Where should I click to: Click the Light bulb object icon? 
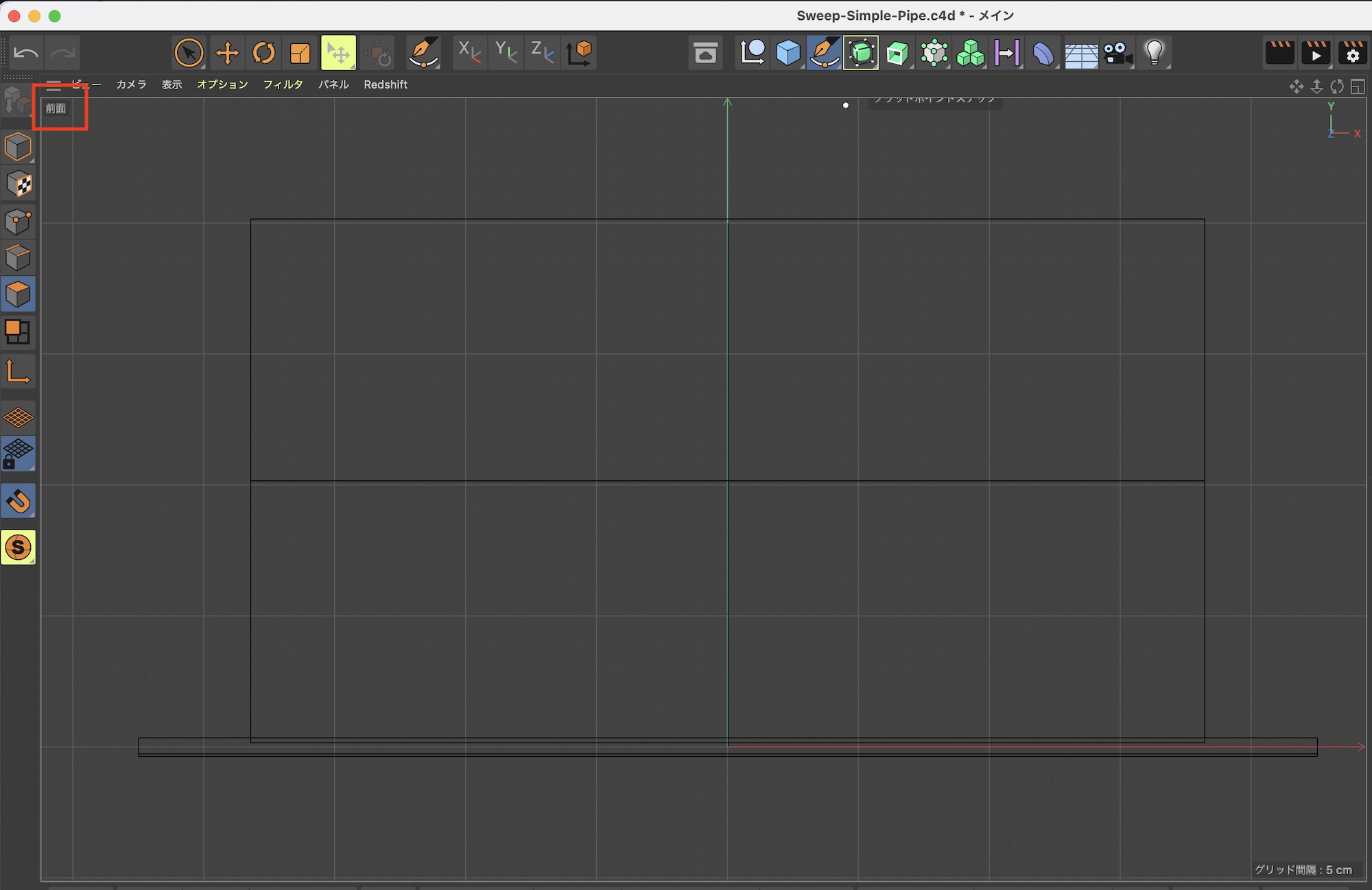pos(1155,53)
